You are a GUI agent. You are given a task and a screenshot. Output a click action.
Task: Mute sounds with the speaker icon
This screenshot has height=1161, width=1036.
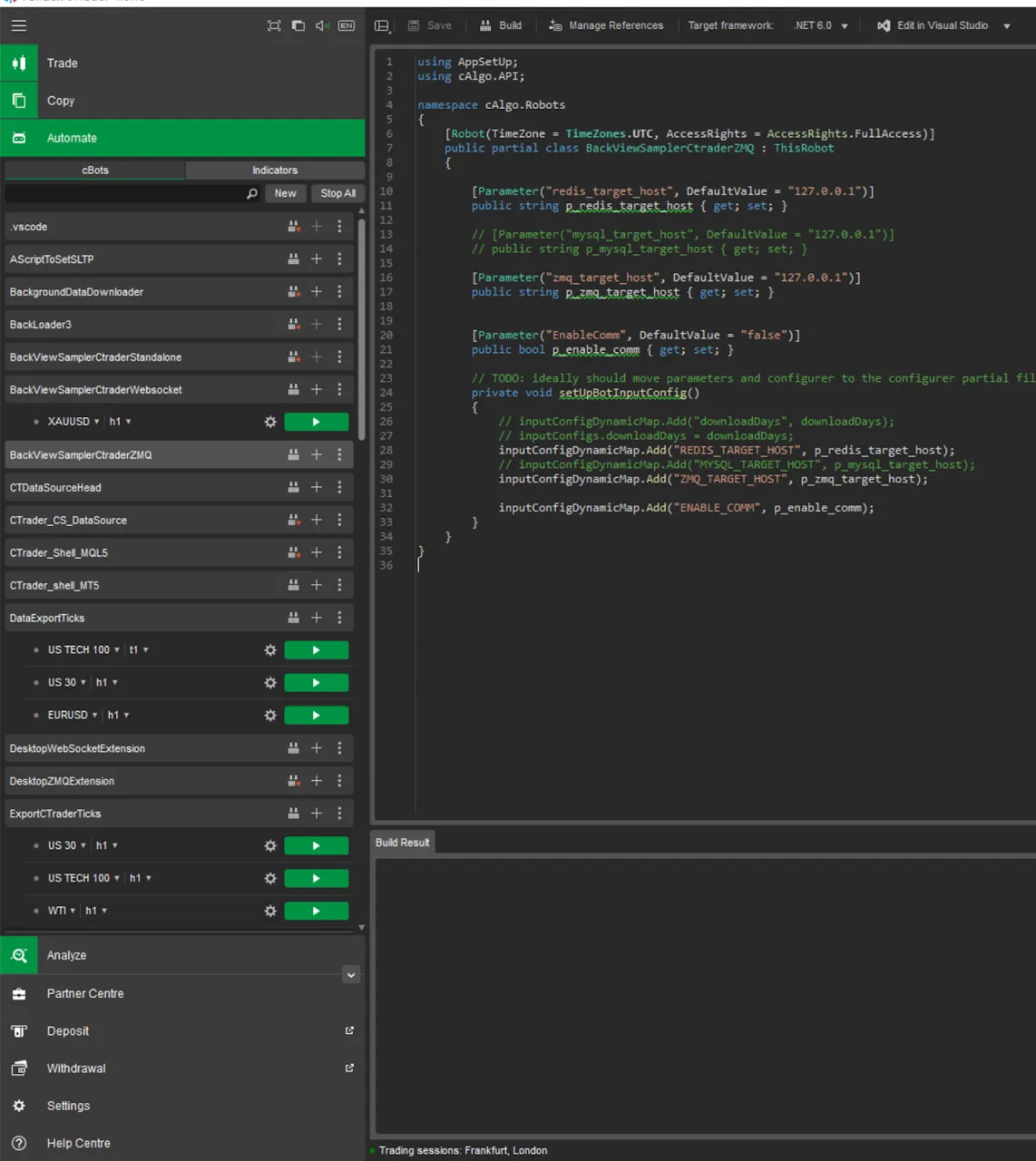tap(322, 25)
